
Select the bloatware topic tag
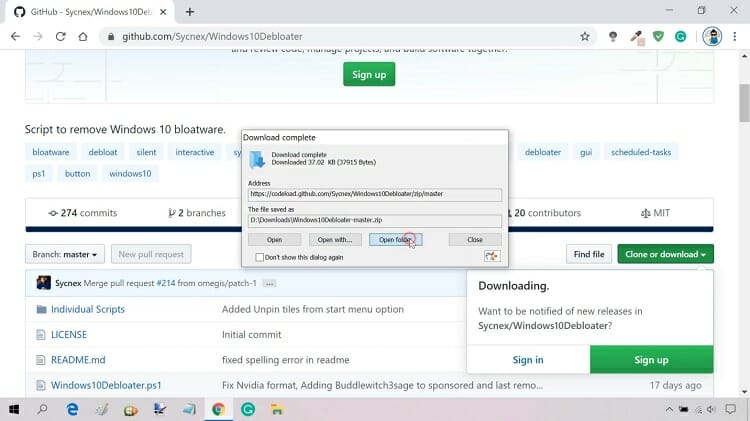51,152
